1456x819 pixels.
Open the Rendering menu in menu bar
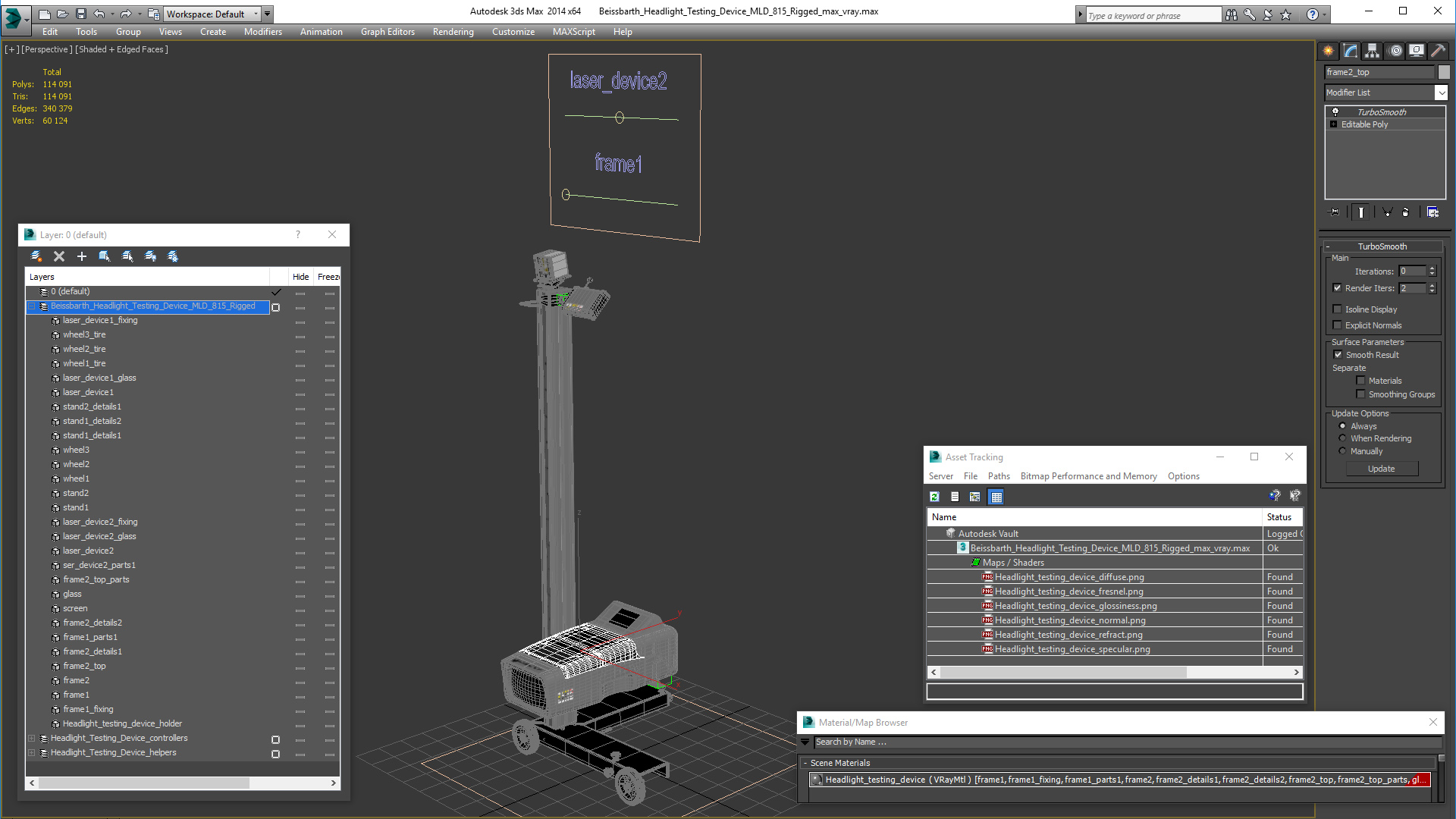click(x=452, y=31)
